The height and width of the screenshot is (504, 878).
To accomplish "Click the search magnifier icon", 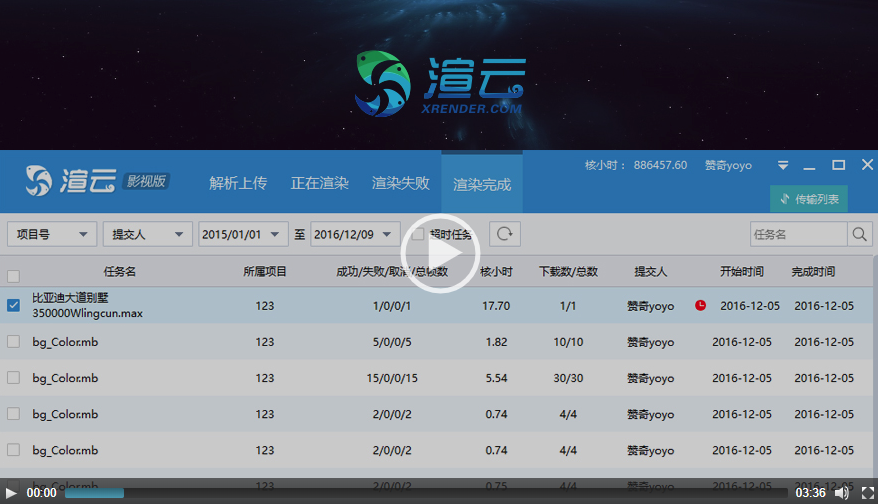I will click(860, 234).
